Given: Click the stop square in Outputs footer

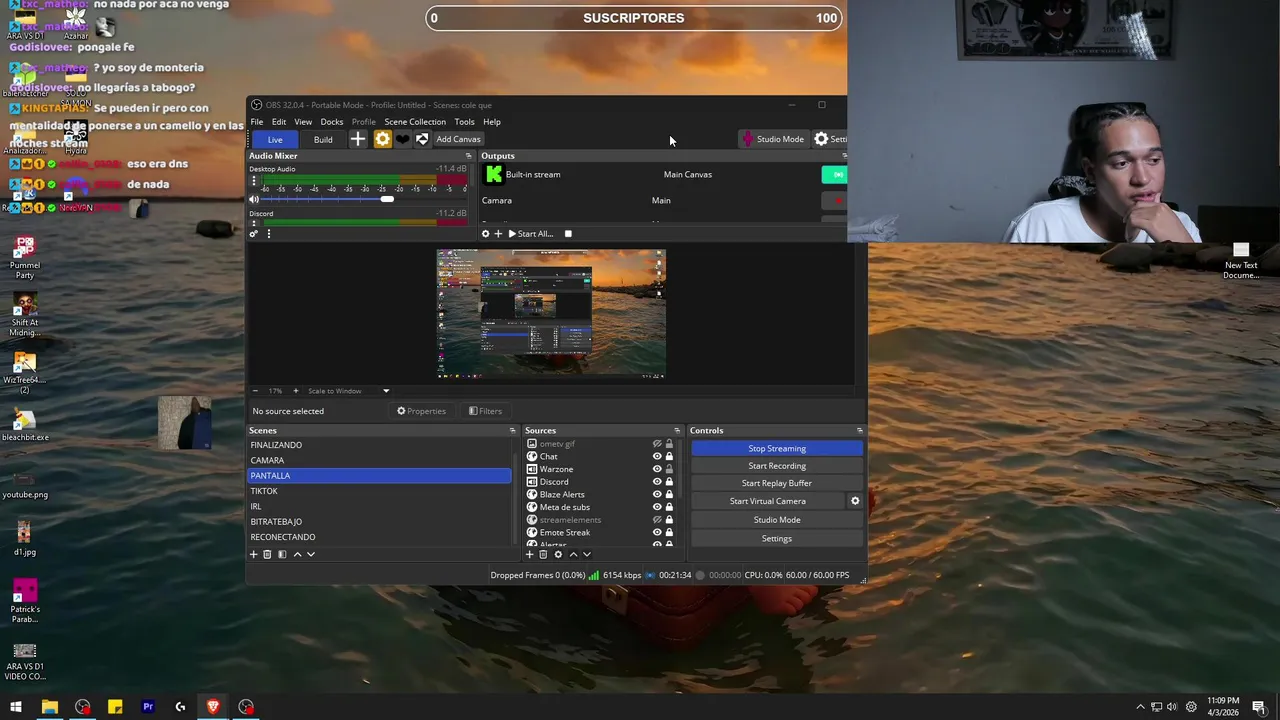Looking at the screenshot, I should (x=568, y=234).
